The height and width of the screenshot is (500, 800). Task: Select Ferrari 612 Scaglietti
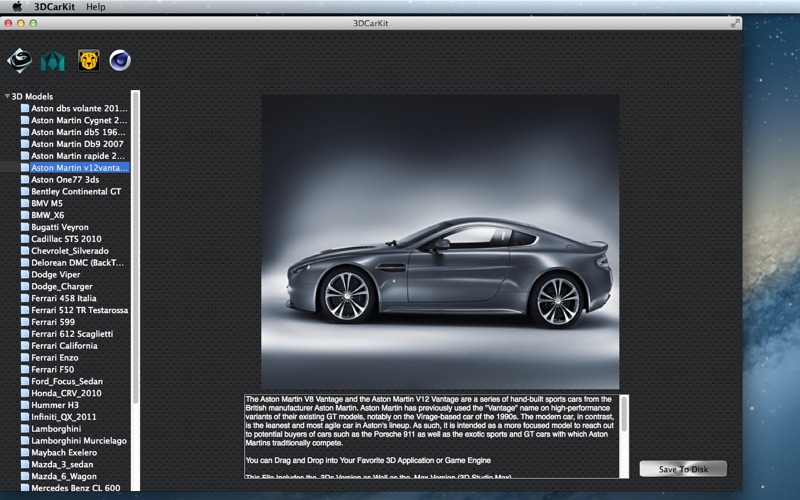click(72, 334)
